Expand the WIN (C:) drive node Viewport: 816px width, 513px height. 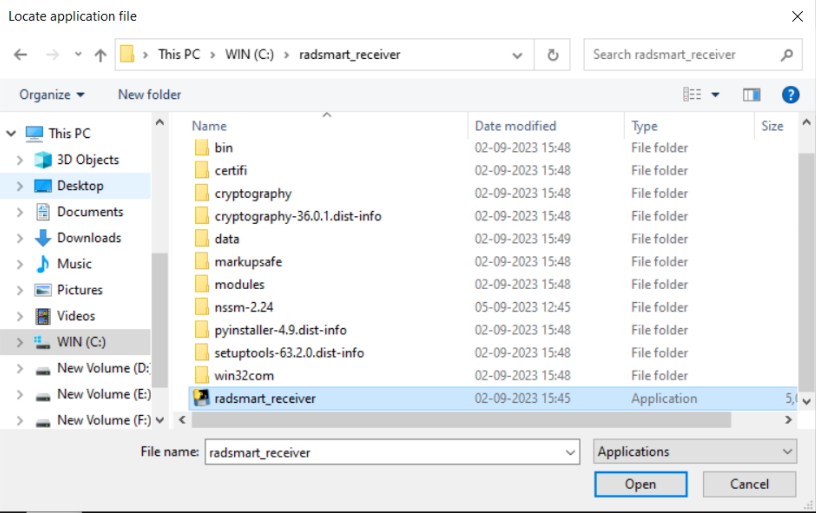tap(19, 342)
